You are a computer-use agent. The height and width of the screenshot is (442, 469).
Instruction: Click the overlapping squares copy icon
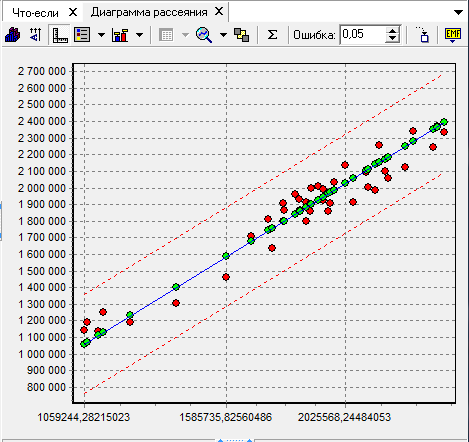242,35
